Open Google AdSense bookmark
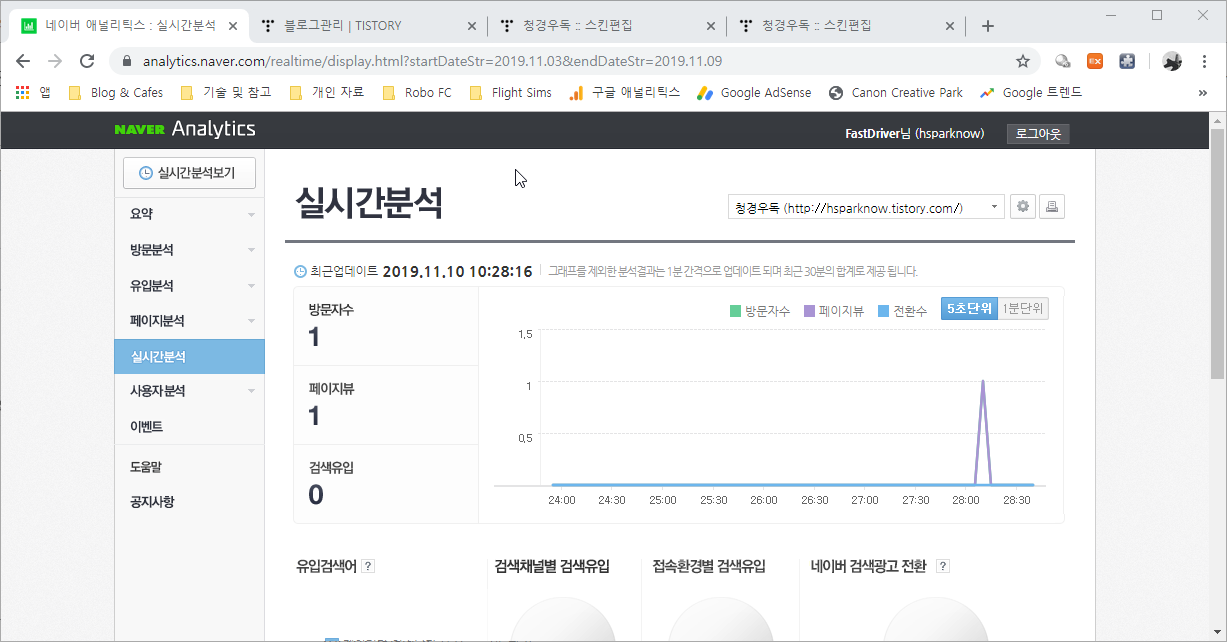The height and width of the screenshot is (642, 1227). [754, 92]
